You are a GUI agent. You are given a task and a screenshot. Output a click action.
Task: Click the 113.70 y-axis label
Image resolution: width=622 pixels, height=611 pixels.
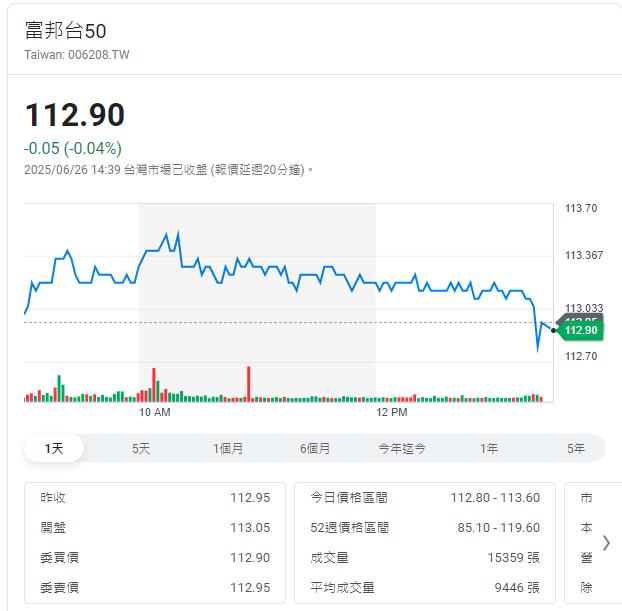(x=581, y=208)
